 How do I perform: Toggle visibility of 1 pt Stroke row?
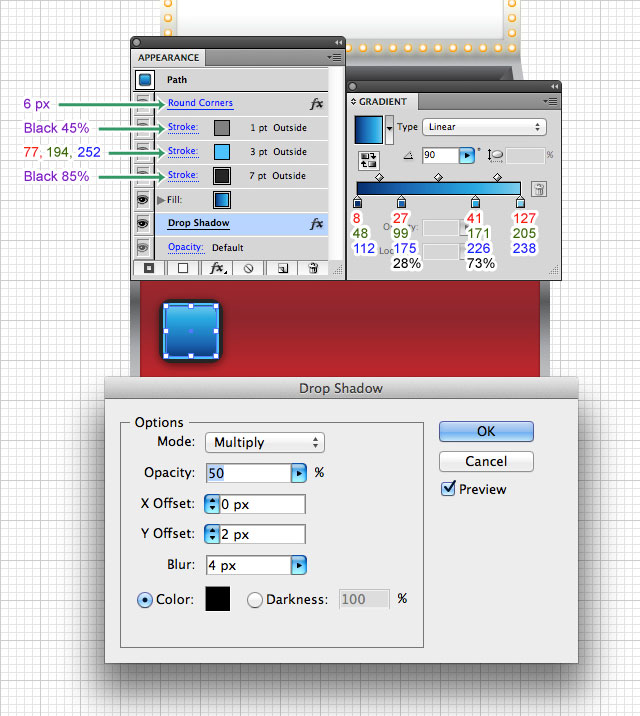(143, 127)
